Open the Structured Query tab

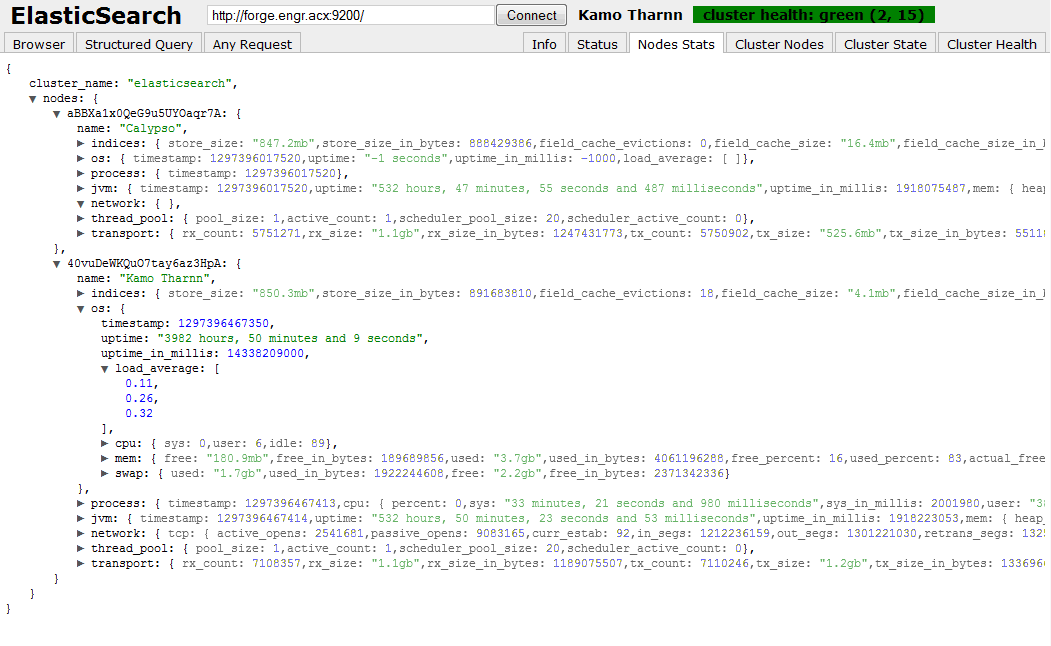coord(138,43)
